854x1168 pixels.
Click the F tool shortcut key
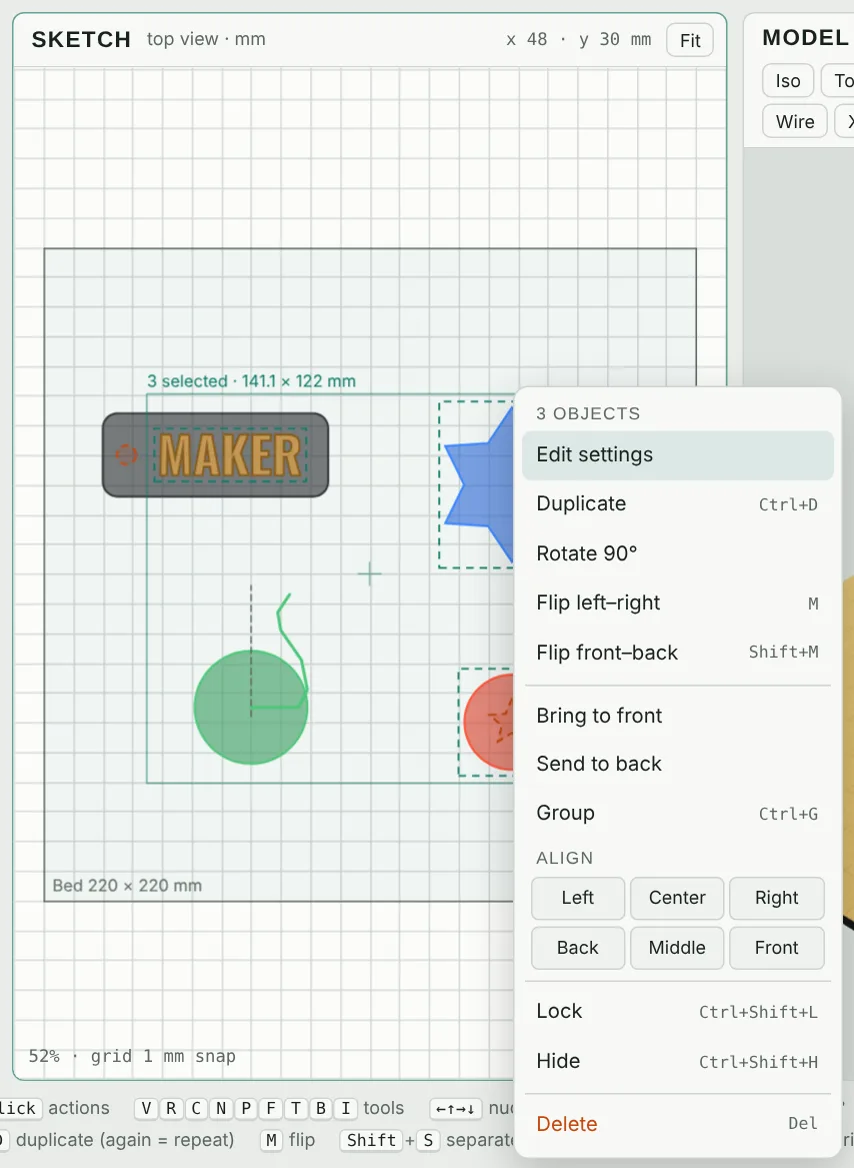(271, 1108)
